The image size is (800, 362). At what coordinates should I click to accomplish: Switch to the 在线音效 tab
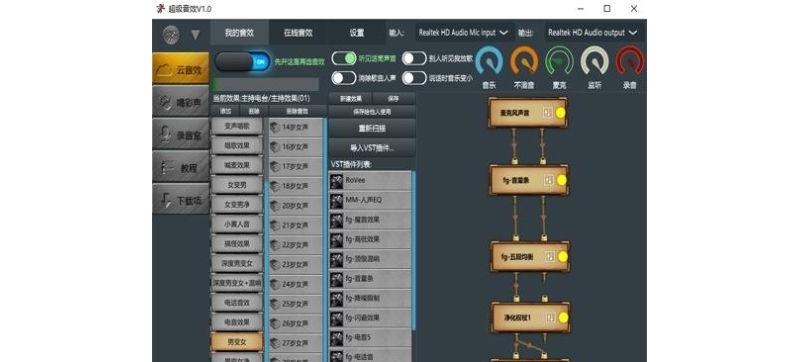pyautogui.click(x=298, y=33)
